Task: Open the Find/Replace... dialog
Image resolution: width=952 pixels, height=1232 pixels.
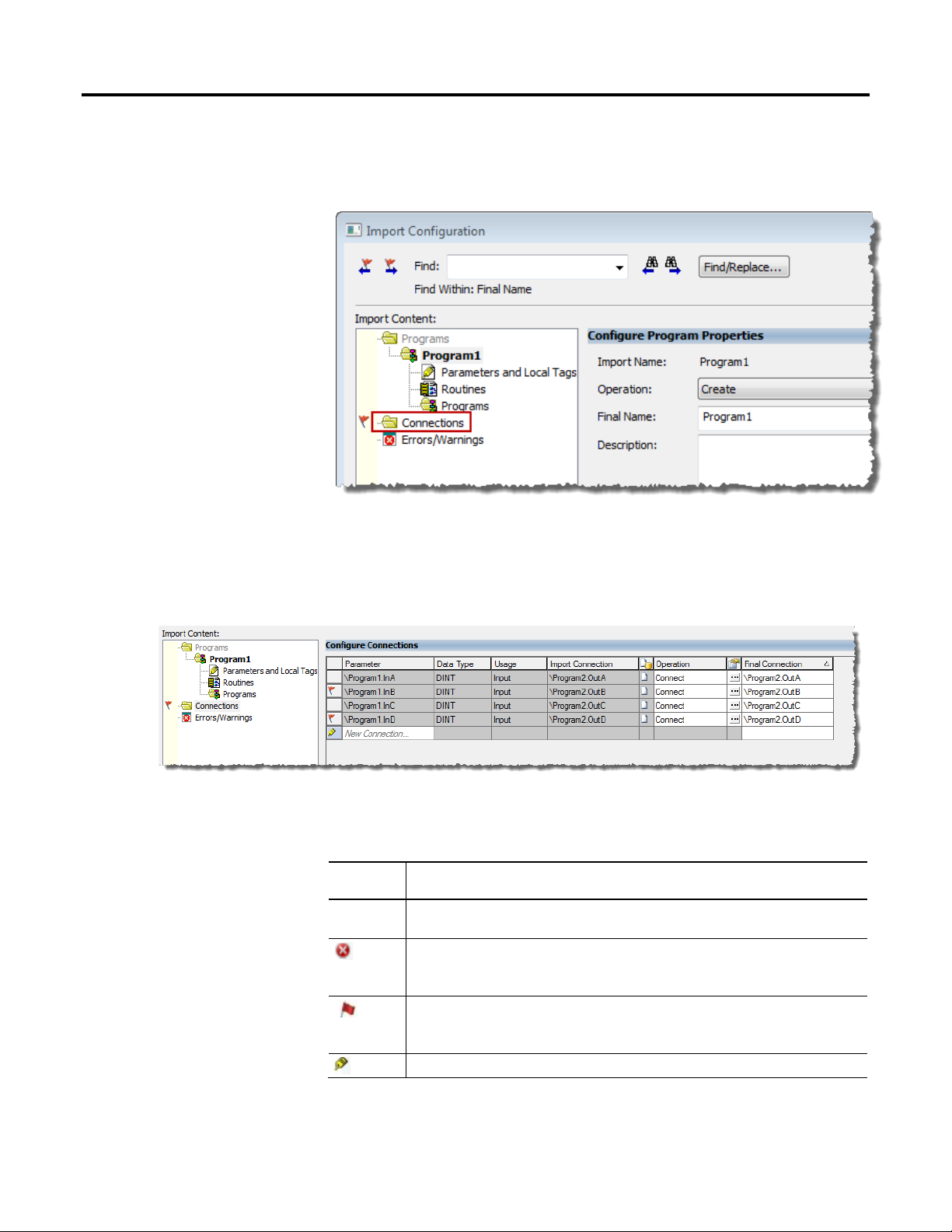Action: (x=744, y=267)
